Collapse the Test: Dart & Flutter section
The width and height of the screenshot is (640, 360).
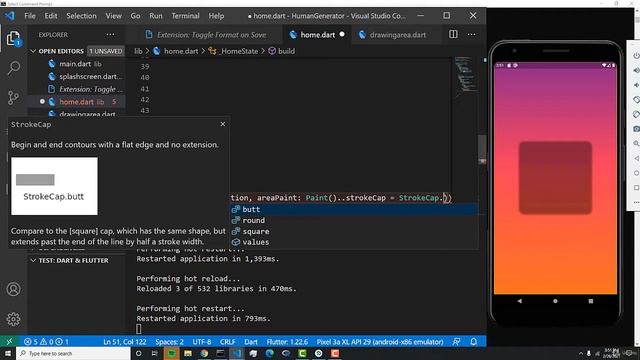33,260
